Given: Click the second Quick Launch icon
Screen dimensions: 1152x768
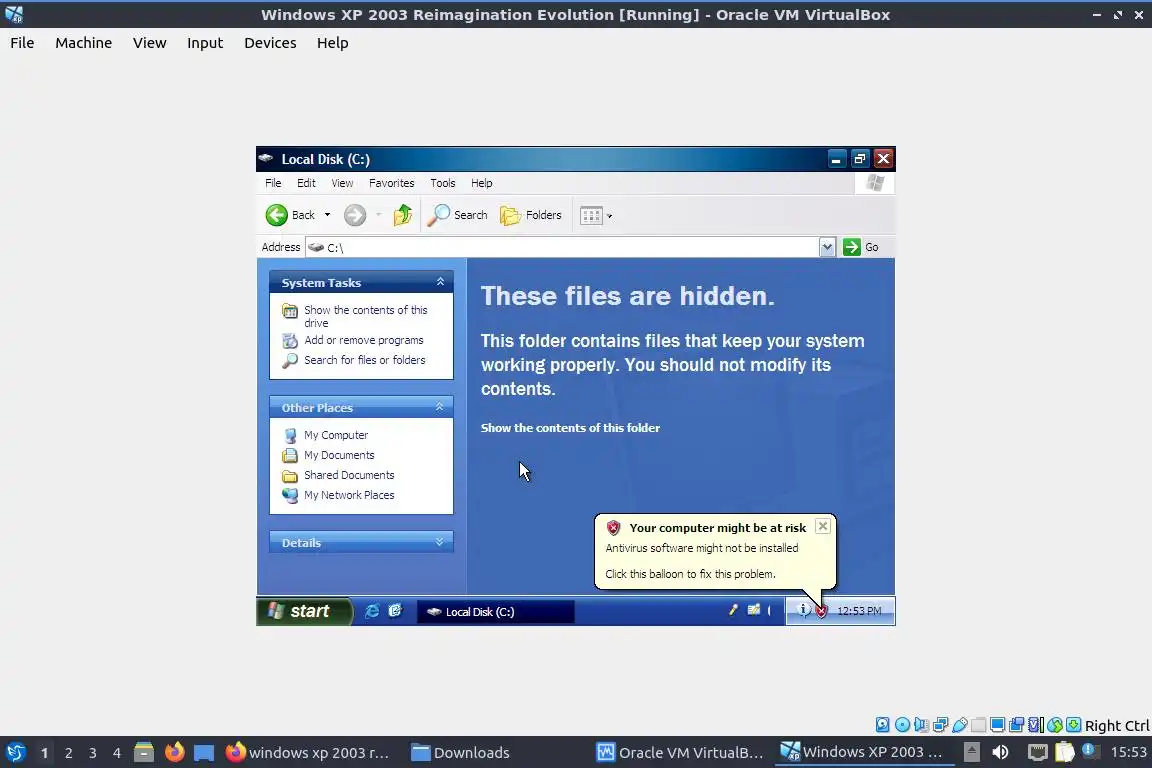Looking at the screenshot, I should coord(395,611).
